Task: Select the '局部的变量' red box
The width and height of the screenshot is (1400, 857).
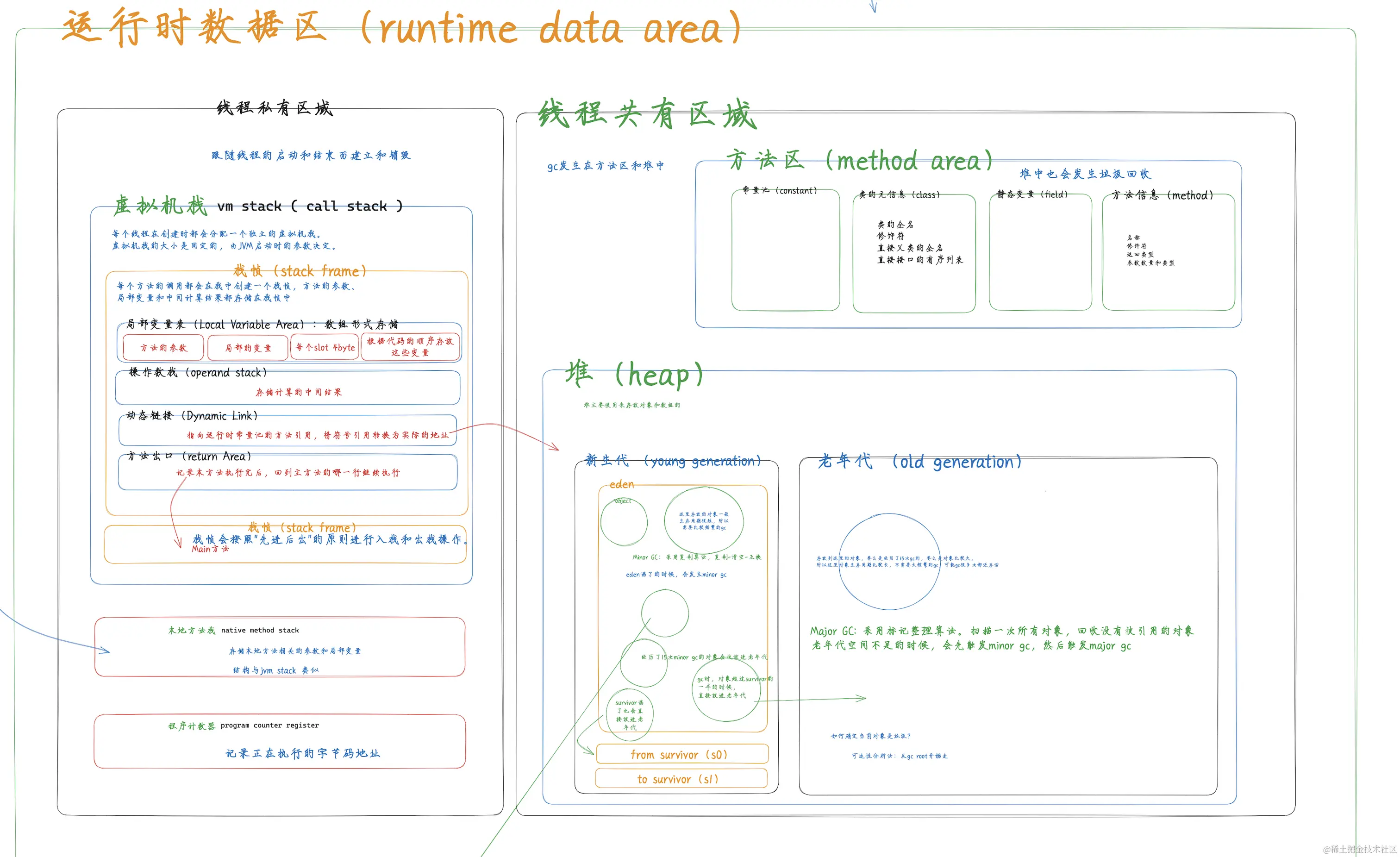Action: (248, 347)
